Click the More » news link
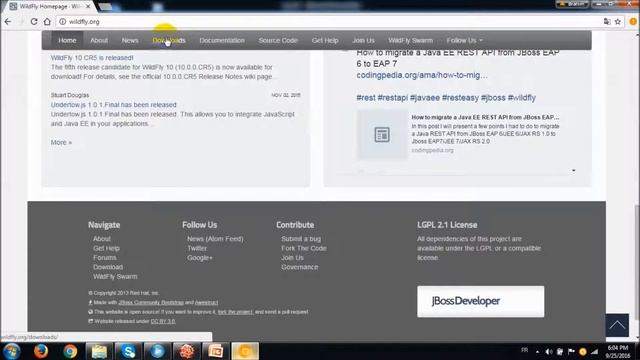The width and height of the screenshot is (640, 360). 61,142
